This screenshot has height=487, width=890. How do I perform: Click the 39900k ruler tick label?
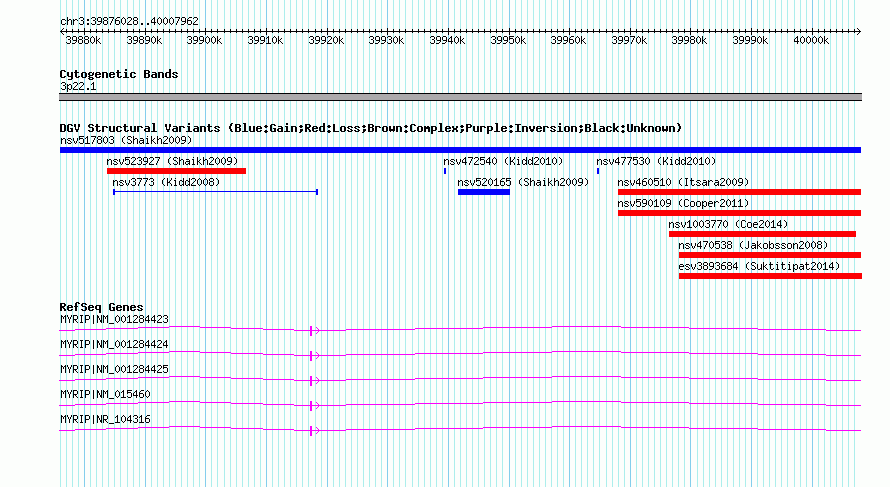(x=204, y=40)
